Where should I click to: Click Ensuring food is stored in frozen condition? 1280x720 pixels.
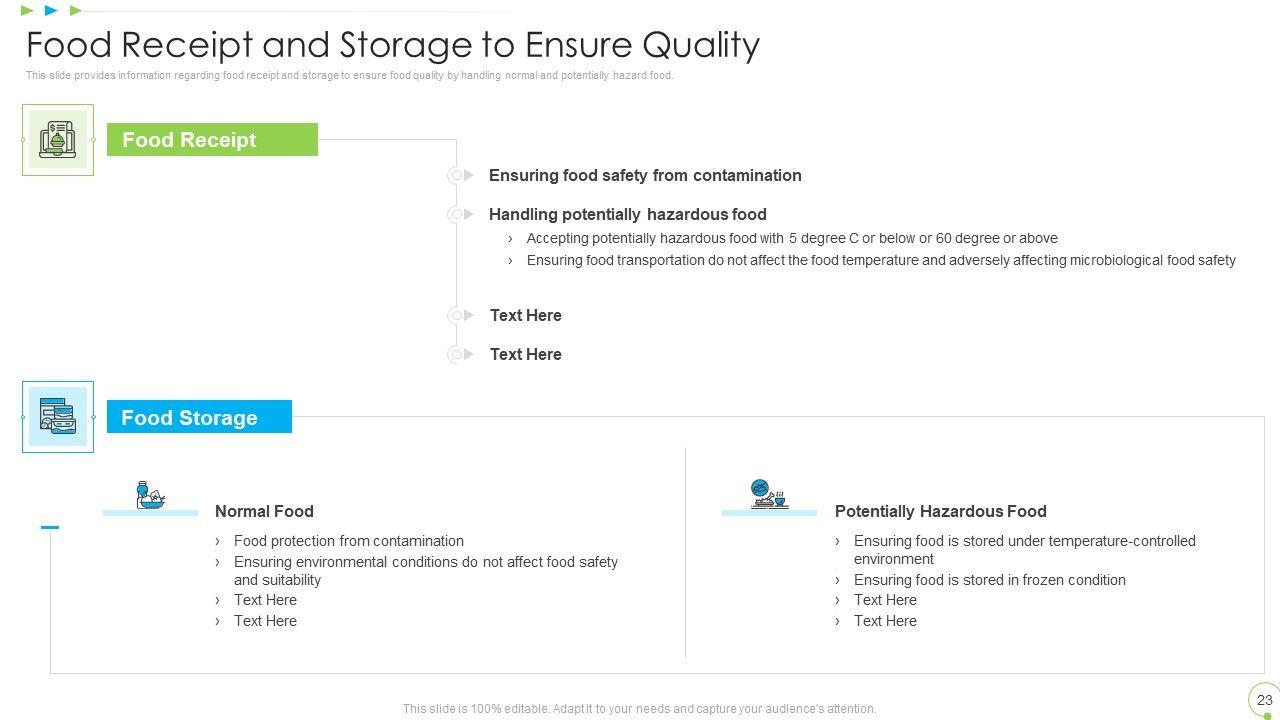click(989, 580)
